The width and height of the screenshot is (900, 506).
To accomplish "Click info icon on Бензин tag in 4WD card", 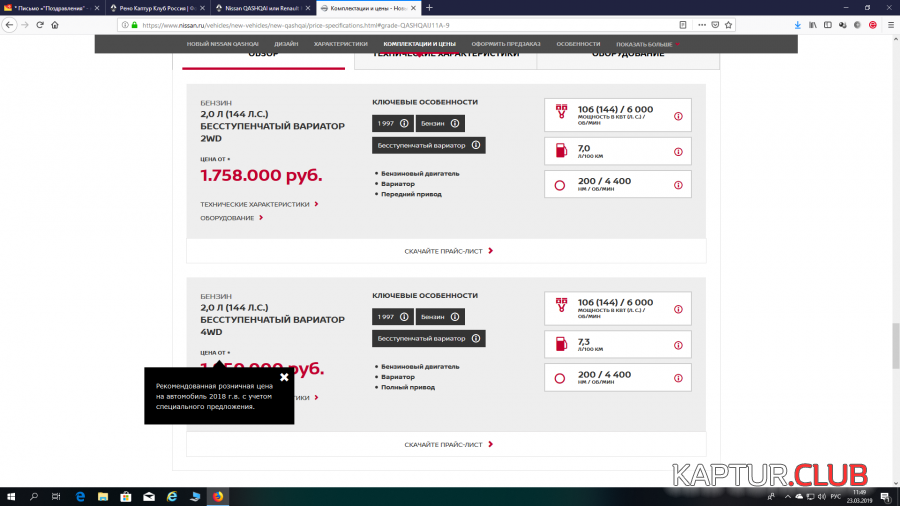I will pyautogui.click(x=455, y=317).
